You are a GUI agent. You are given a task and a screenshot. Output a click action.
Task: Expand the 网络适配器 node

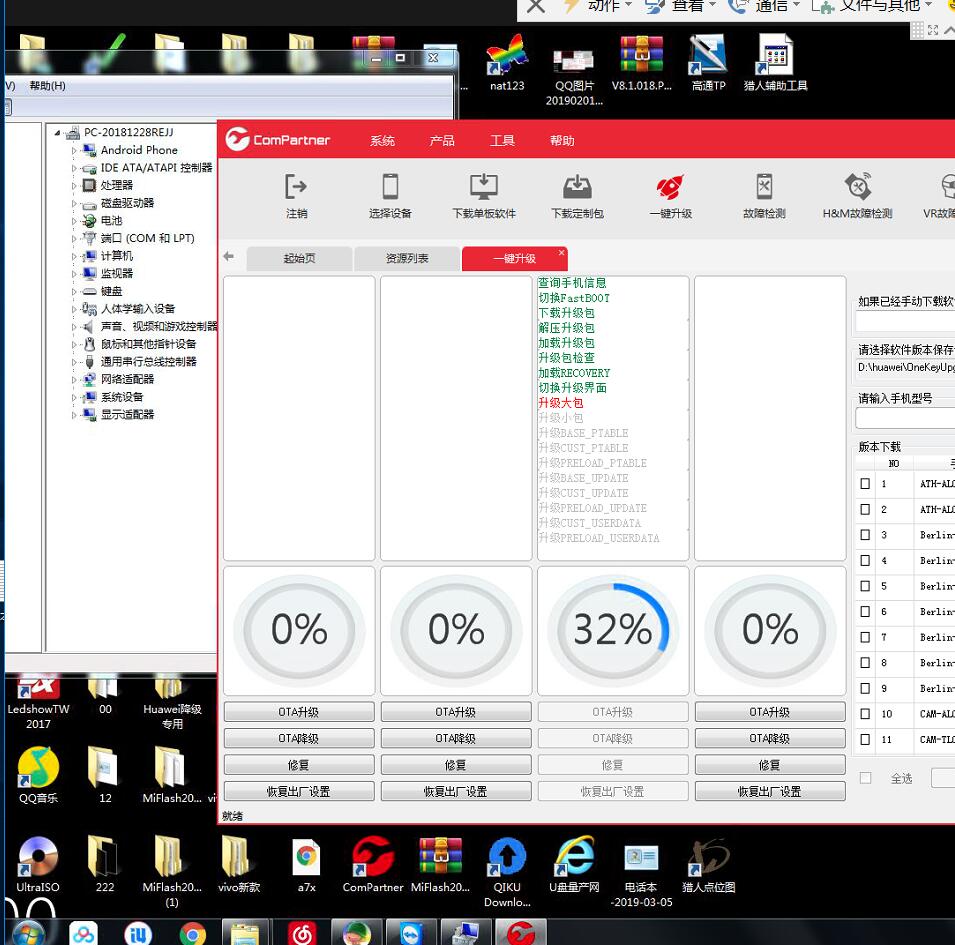tap(74, 380)
